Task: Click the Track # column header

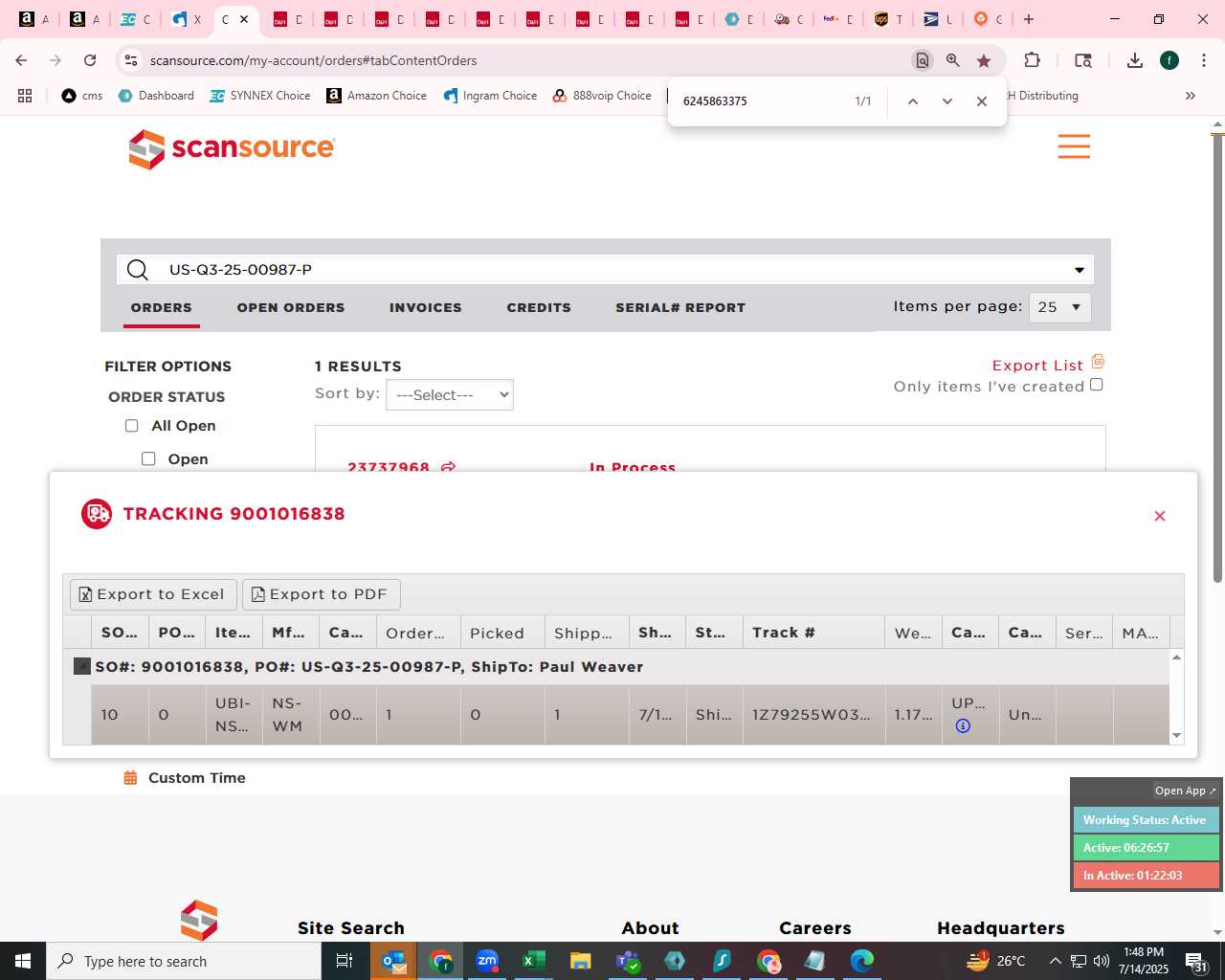Action: click(813, 633)
